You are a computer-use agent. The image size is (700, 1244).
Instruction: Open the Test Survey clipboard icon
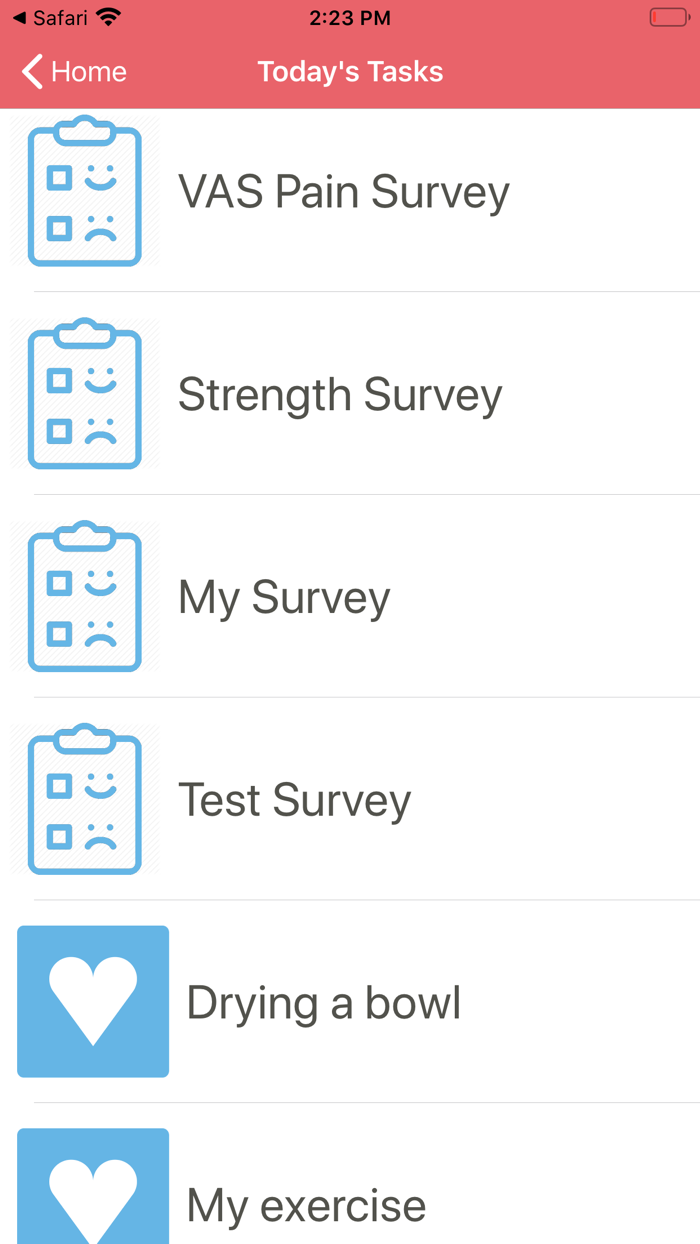click(x=86, y=799)
